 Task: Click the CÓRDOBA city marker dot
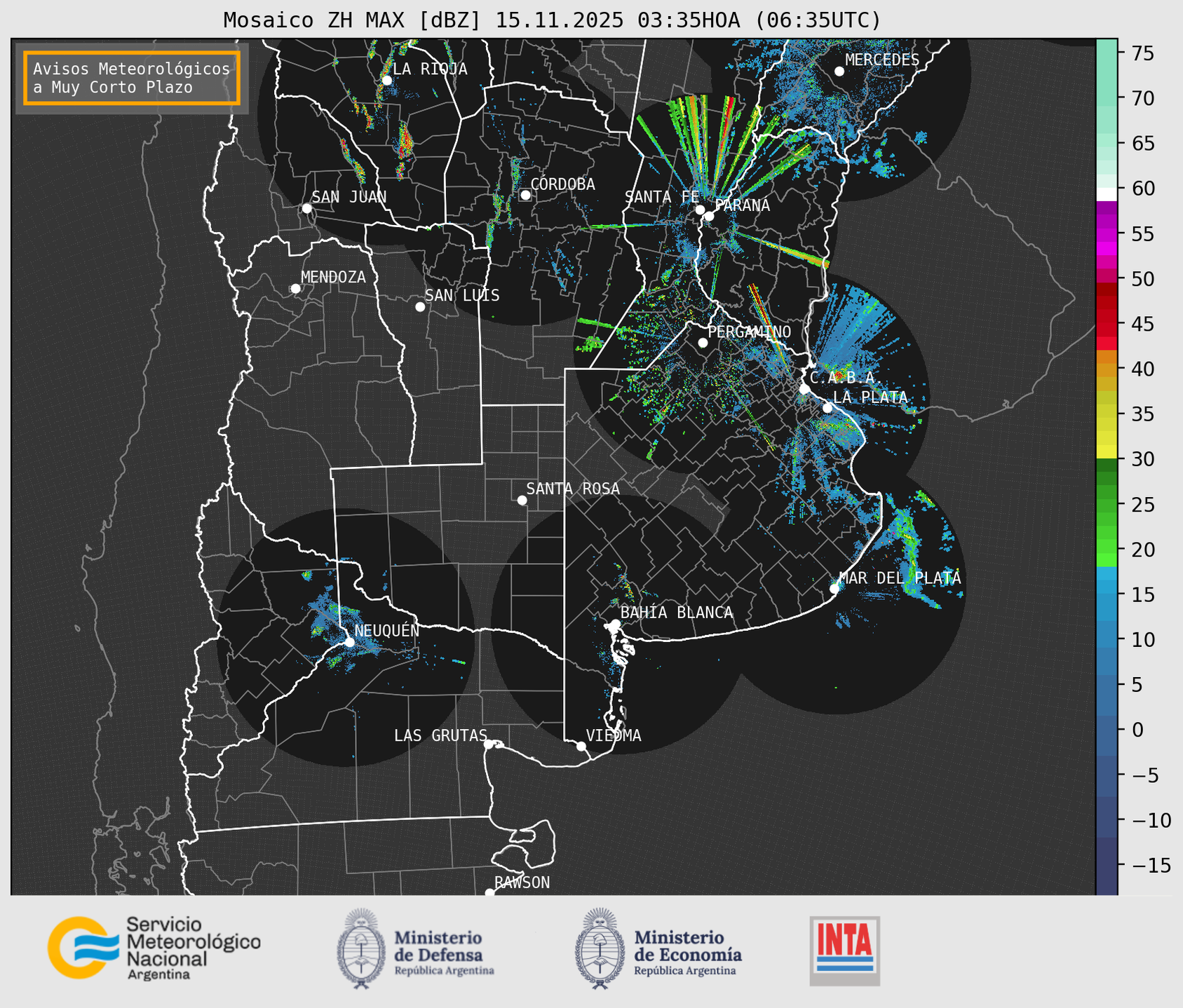click(525, 195)
